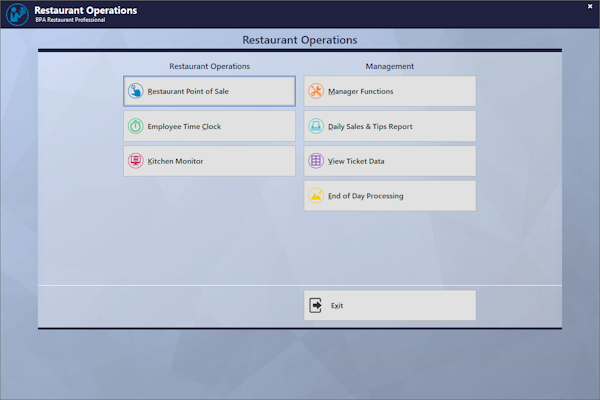
Task: Click the green Employee Time Clock icon
Action: click(135, 126)
